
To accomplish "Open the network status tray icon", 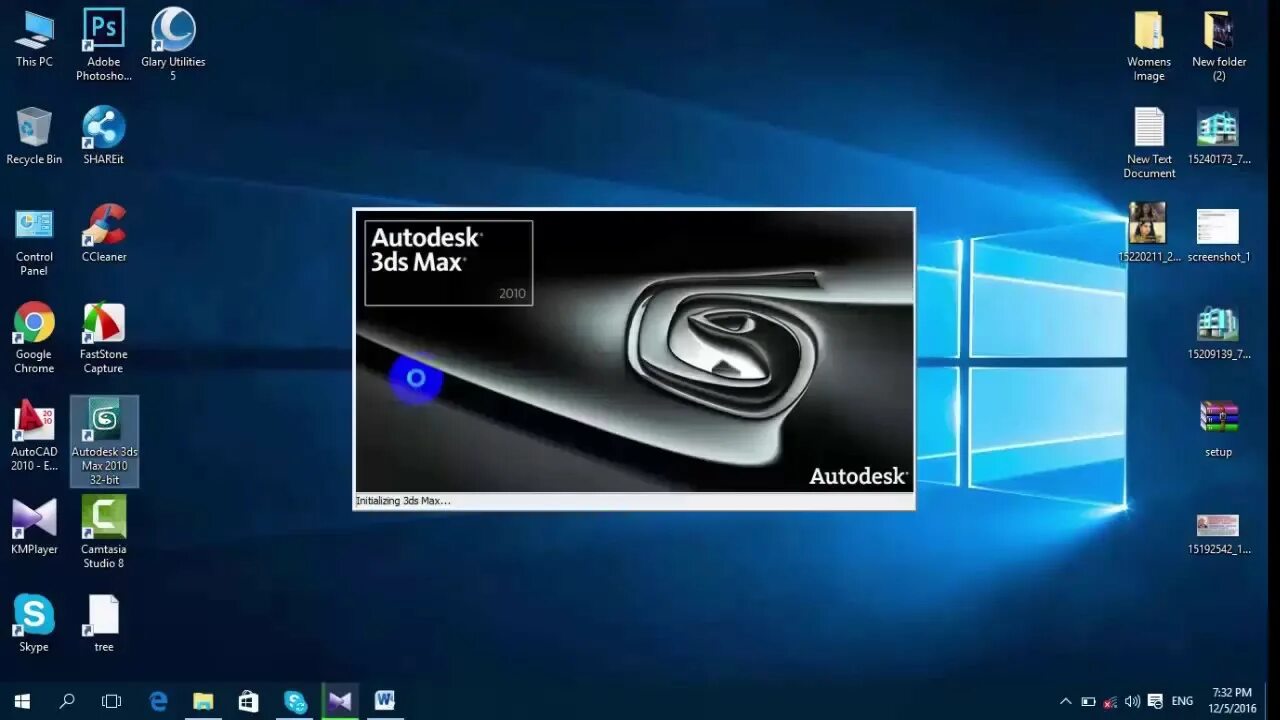I will [1110, 701].
